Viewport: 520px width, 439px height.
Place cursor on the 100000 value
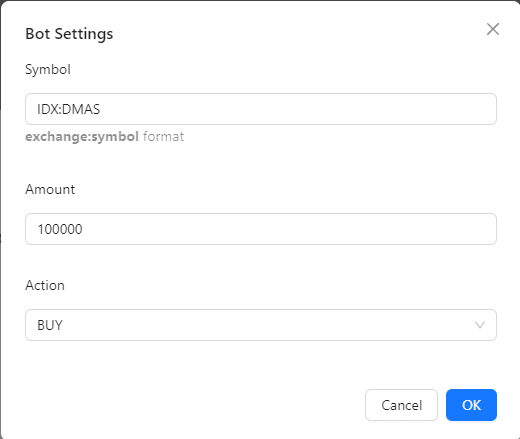(60, 229)
